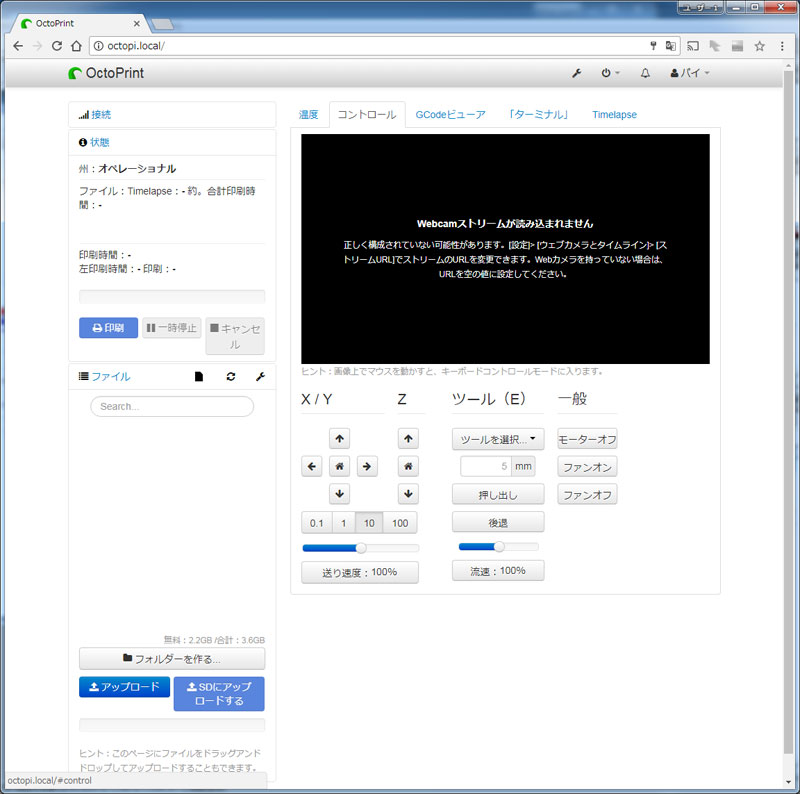
Task: Reload the page in browser
Action: click(x=57, y=46)
